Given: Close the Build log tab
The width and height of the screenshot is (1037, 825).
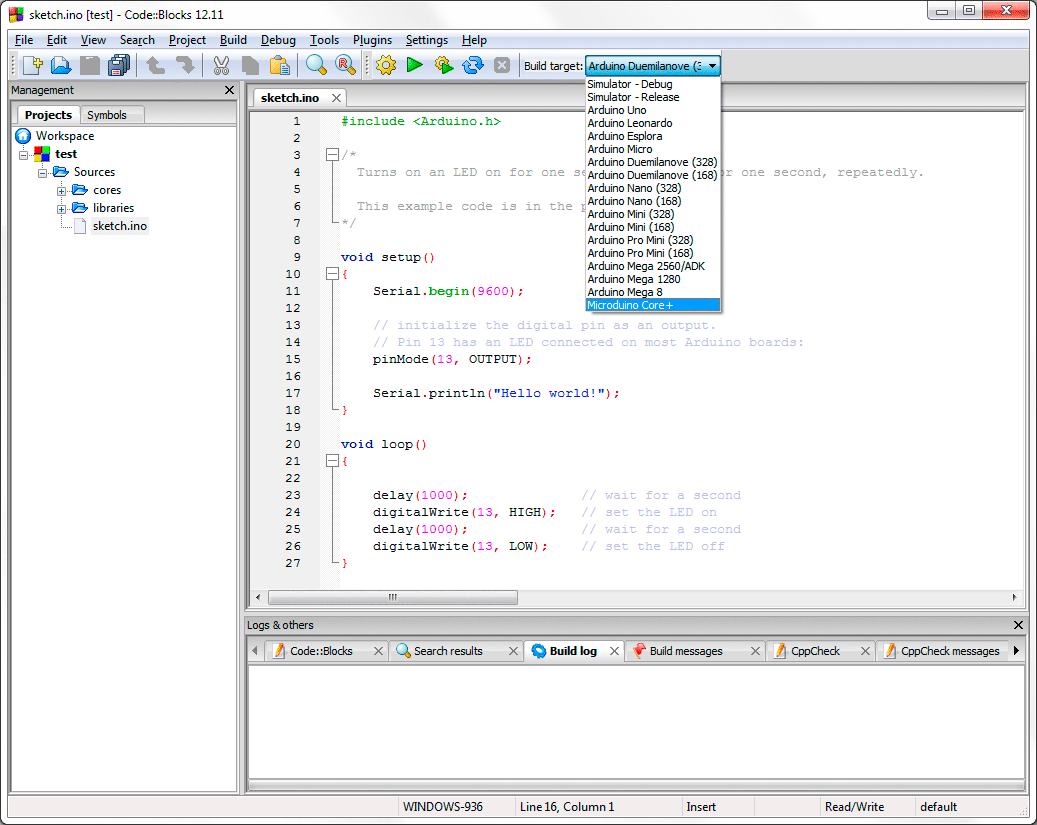Looking at the screenshot, I should [614, 651].
